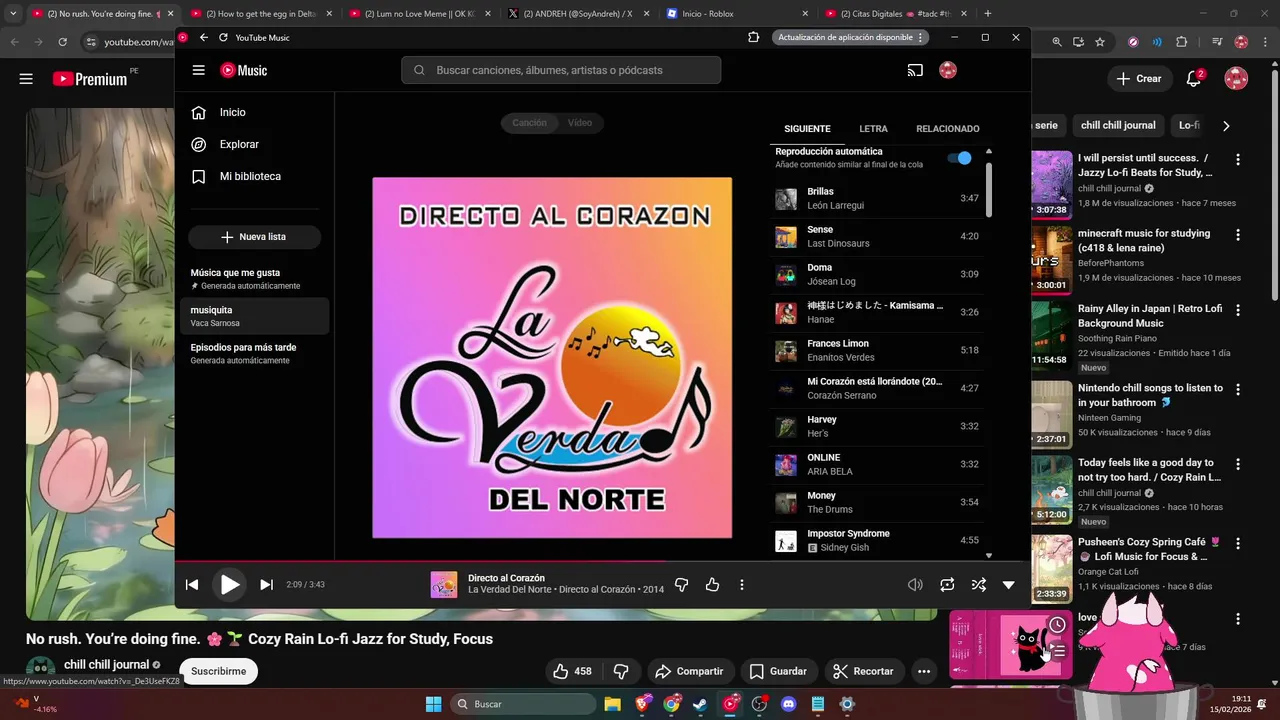
Task: Play Brillas by León Larregui from queue
Action: click(x=877, y=199)
